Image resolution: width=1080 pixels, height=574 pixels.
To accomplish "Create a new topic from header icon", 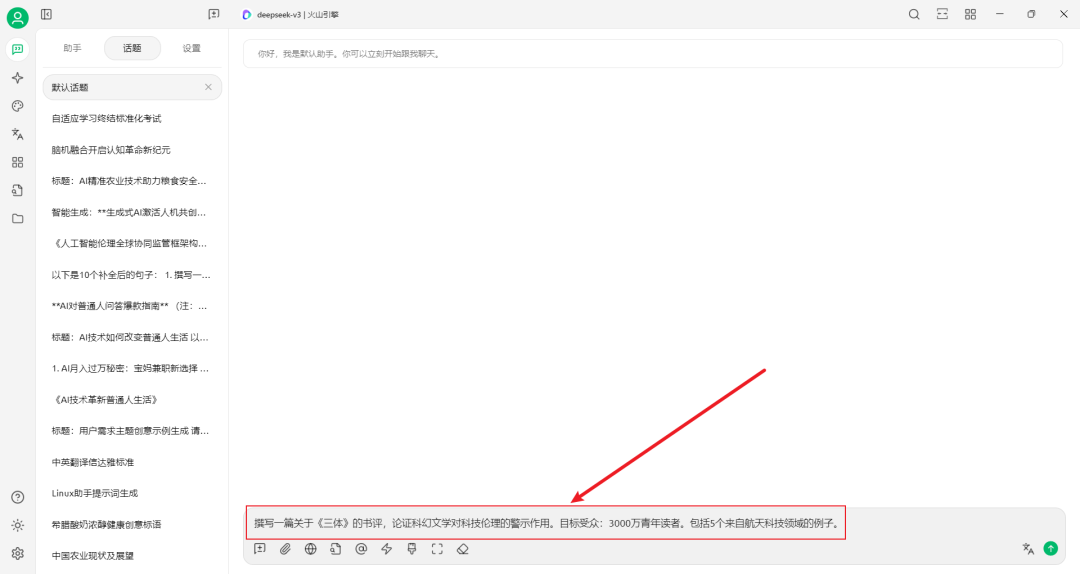I will pyautogui.click(x=214, y=14).
